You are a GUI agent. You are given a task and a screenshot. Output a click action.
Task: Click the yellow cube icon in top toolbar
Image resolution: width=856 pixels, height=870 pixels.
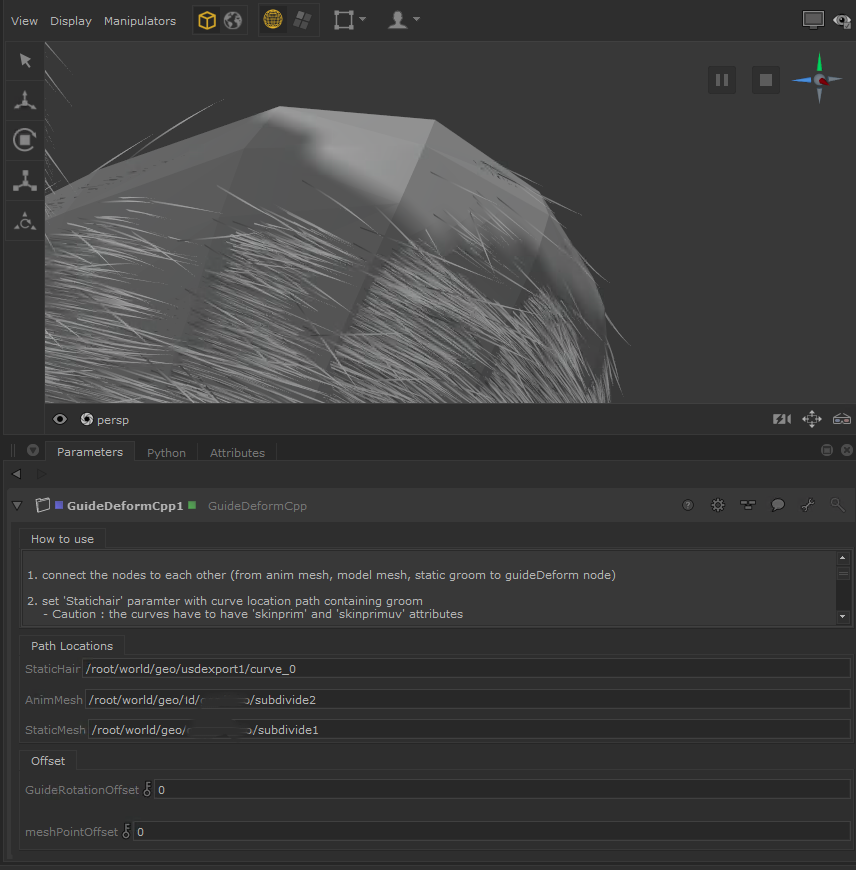point(207,20)
